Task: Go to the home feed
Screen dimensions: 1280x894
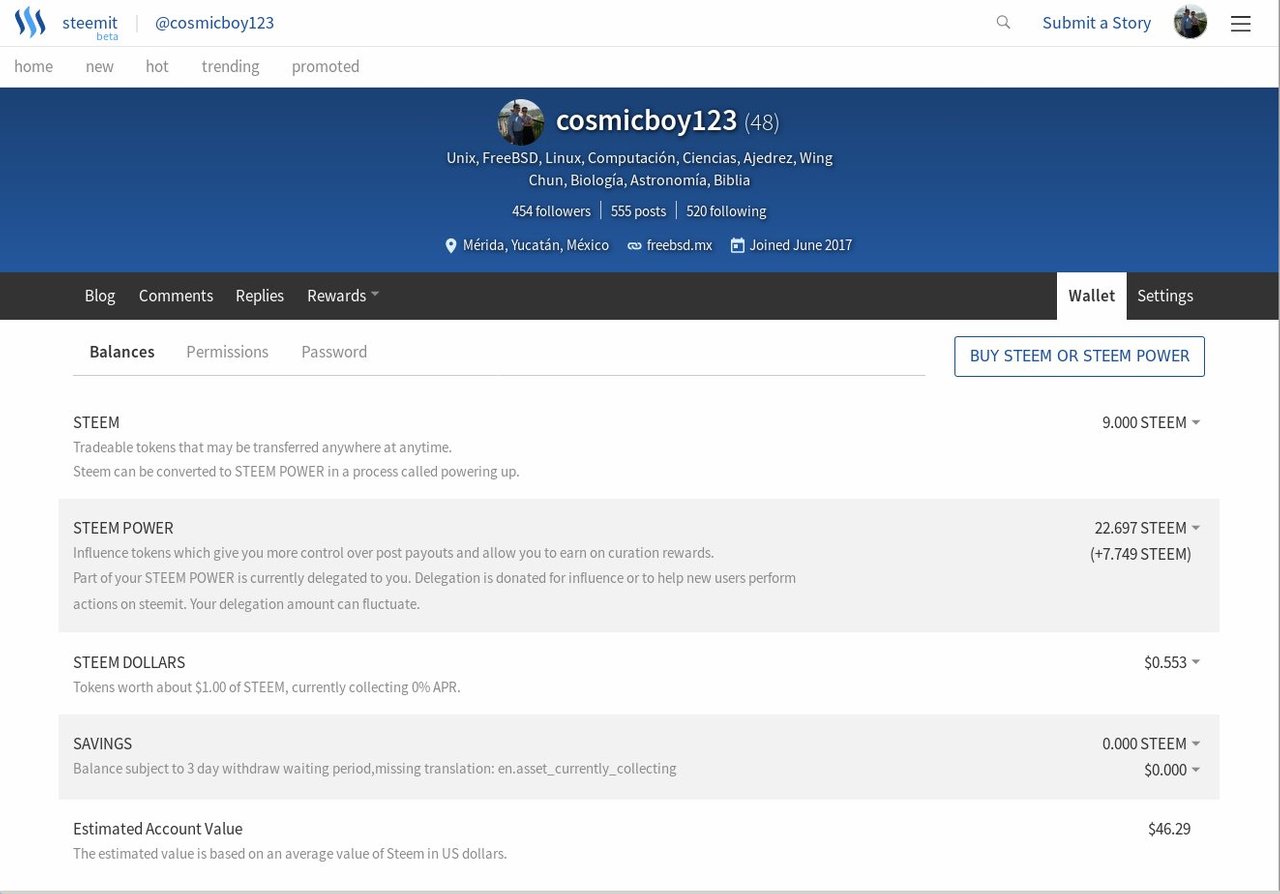Action: click(33, 66)
